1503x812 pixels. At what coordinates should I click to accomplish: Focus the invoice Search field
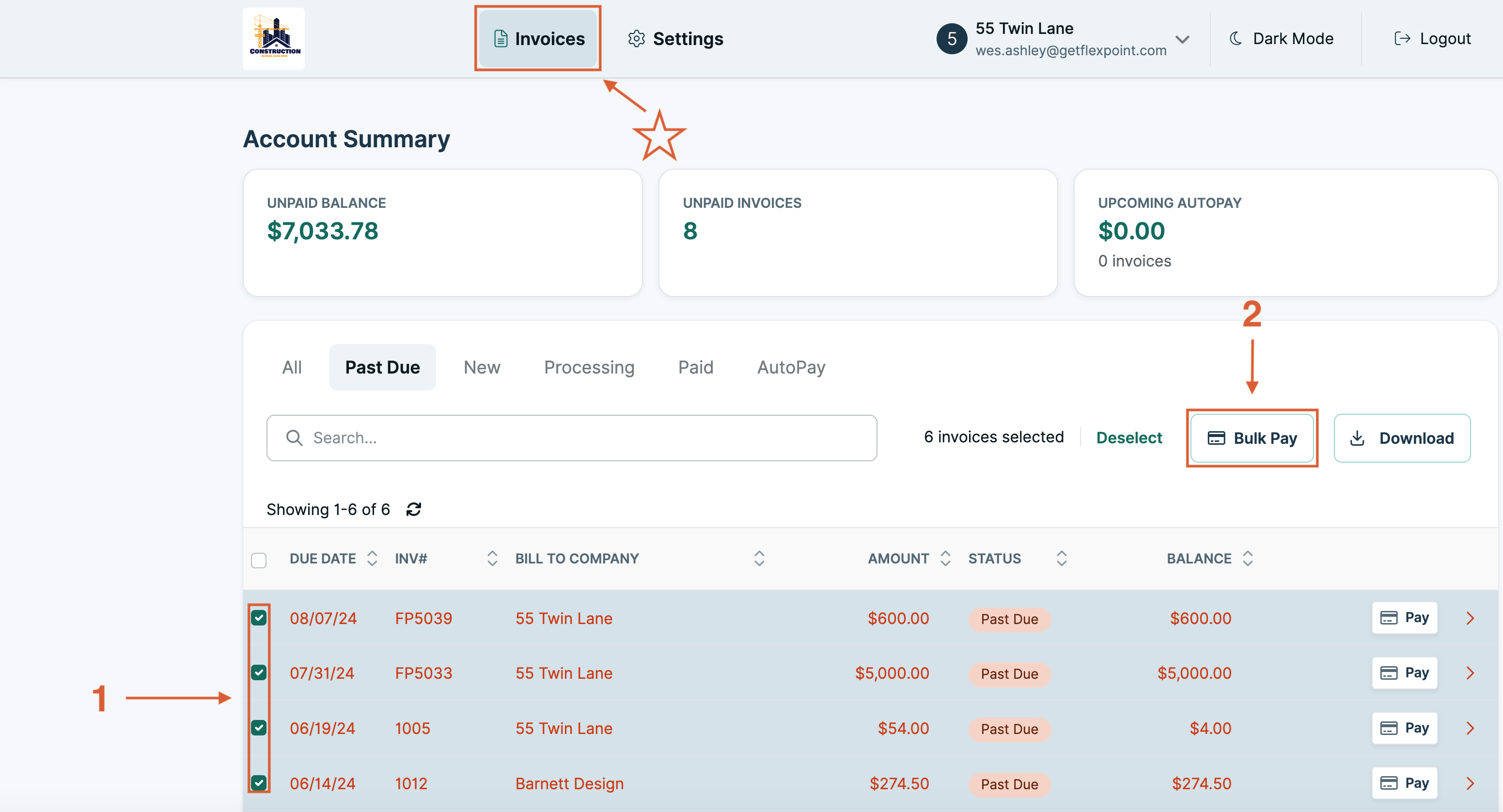point(571,438)
